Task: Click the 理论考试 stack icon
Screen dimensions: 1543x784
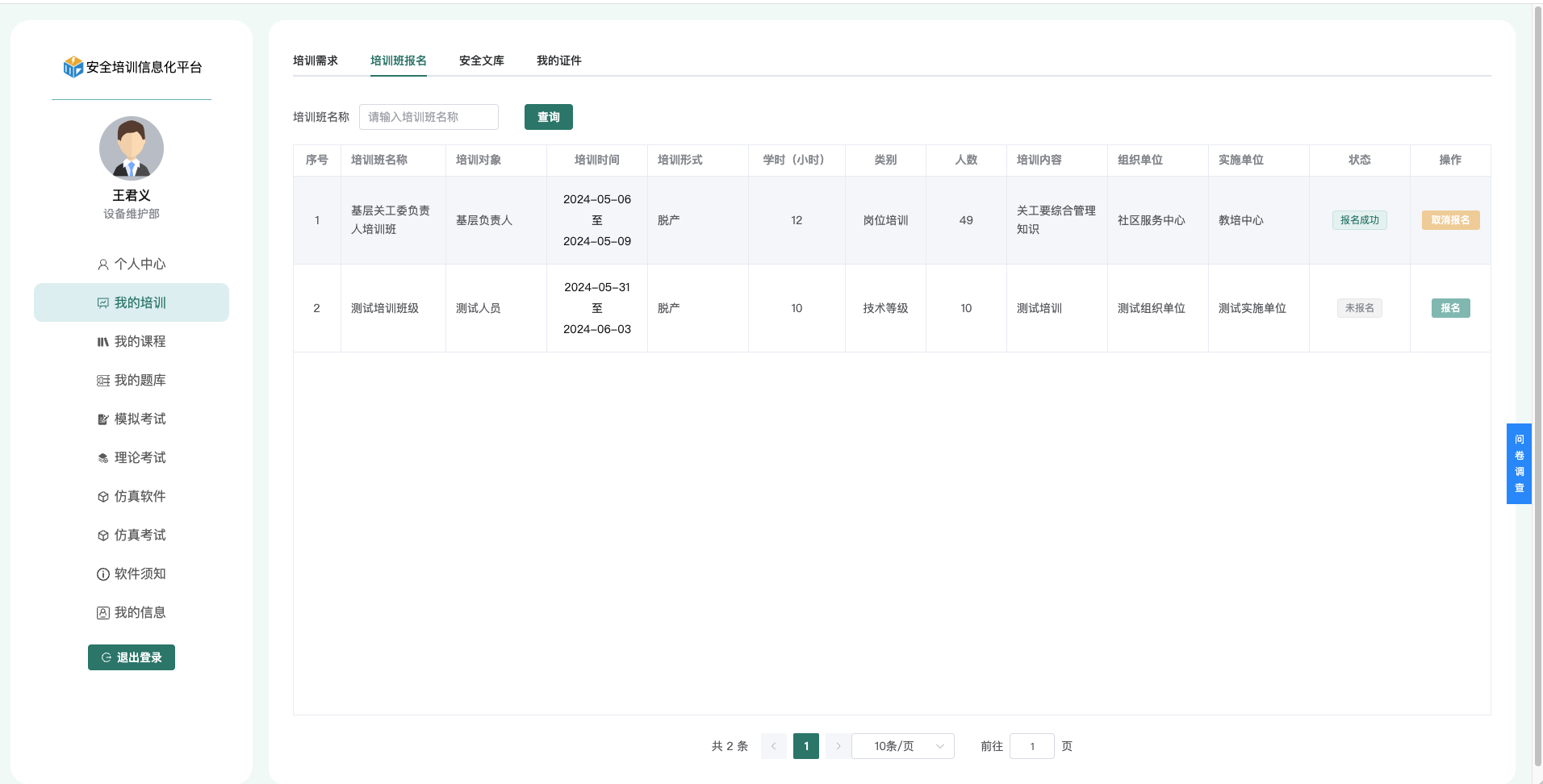Action: 103,458
